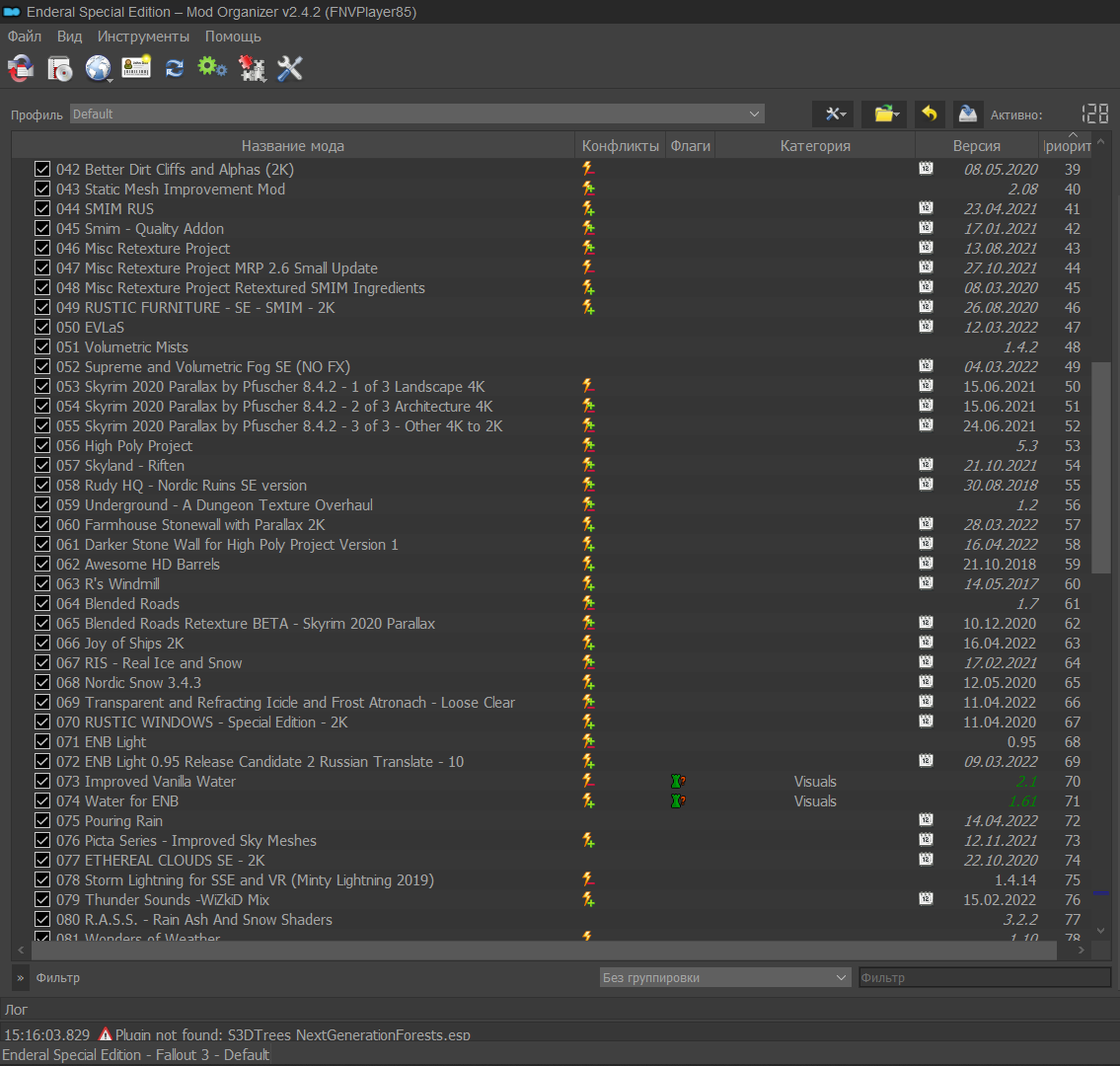Open the executables green gears icon

click(x=212, y=68)
